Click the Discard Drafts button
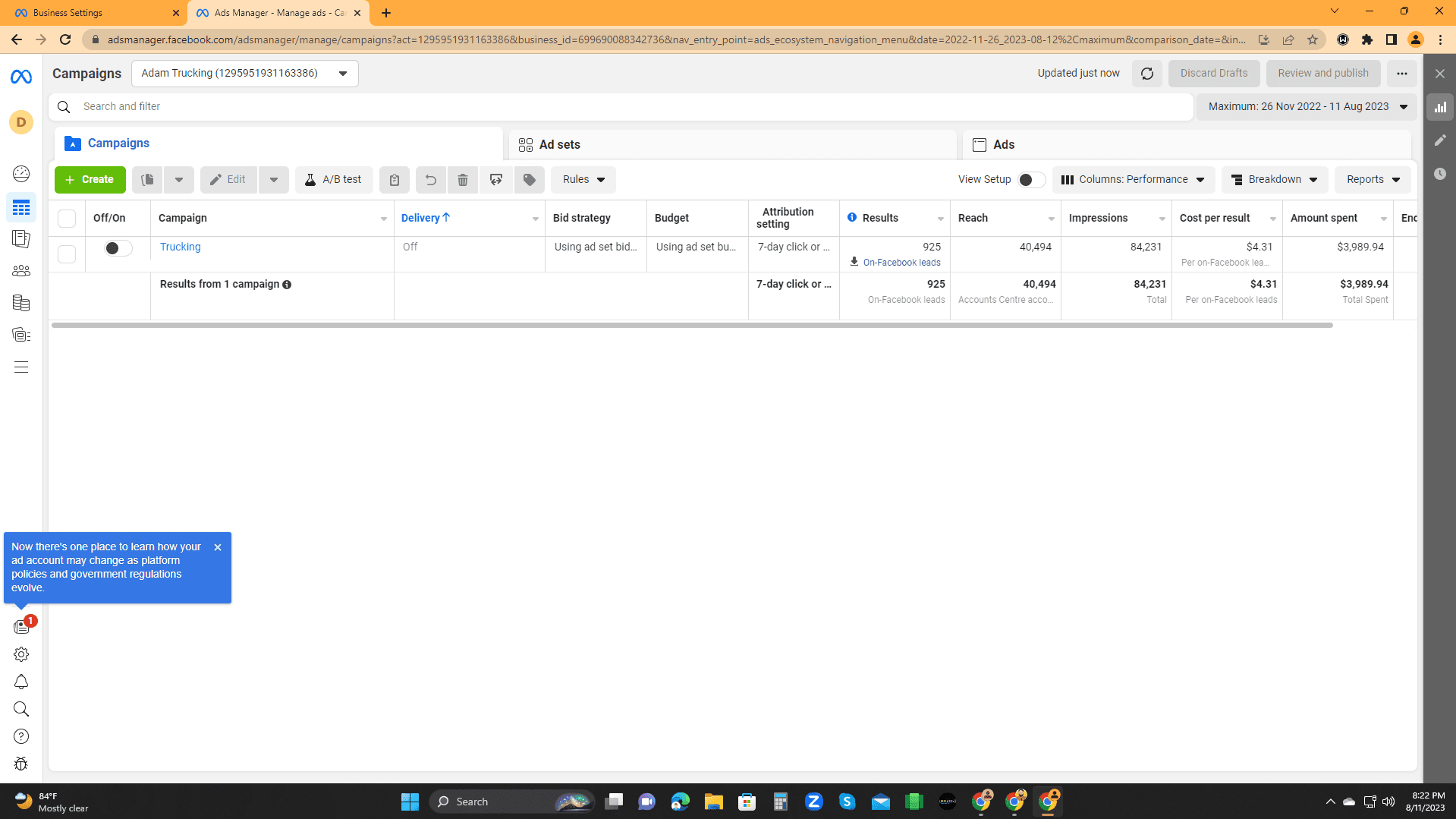This screenshot has height=819, width=1456. (1214, 74)
